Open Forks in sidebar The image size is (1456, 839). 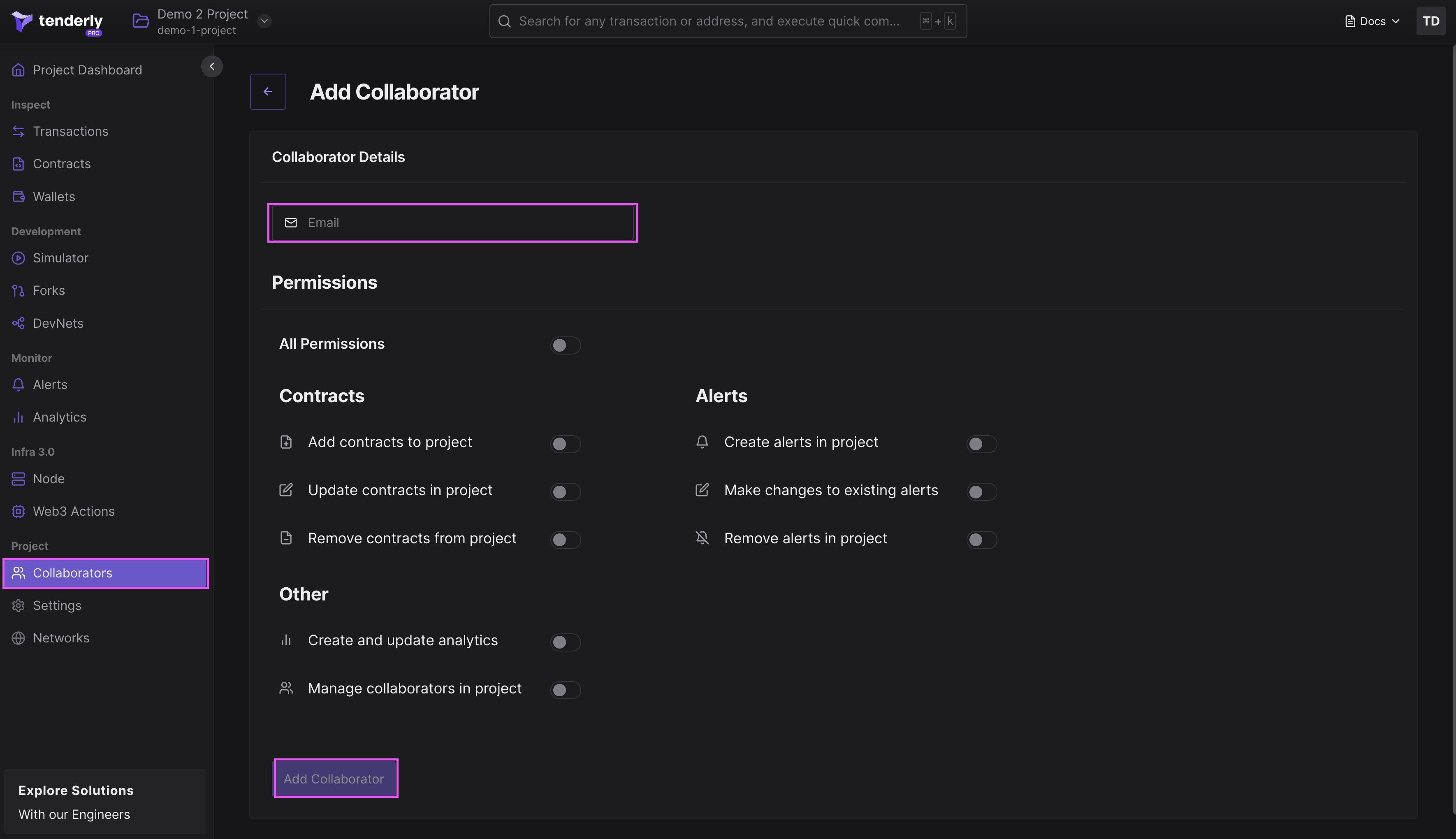(106, 290)
